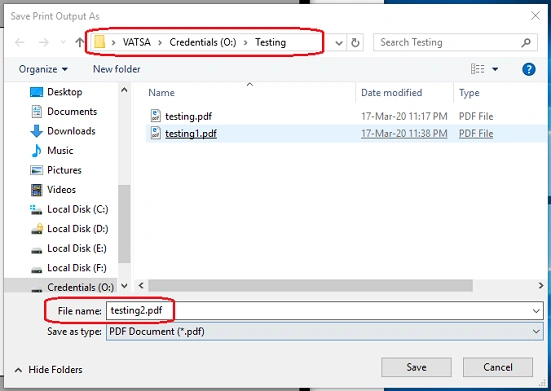
Task: Click the Save button
Action: click(416, 367)
